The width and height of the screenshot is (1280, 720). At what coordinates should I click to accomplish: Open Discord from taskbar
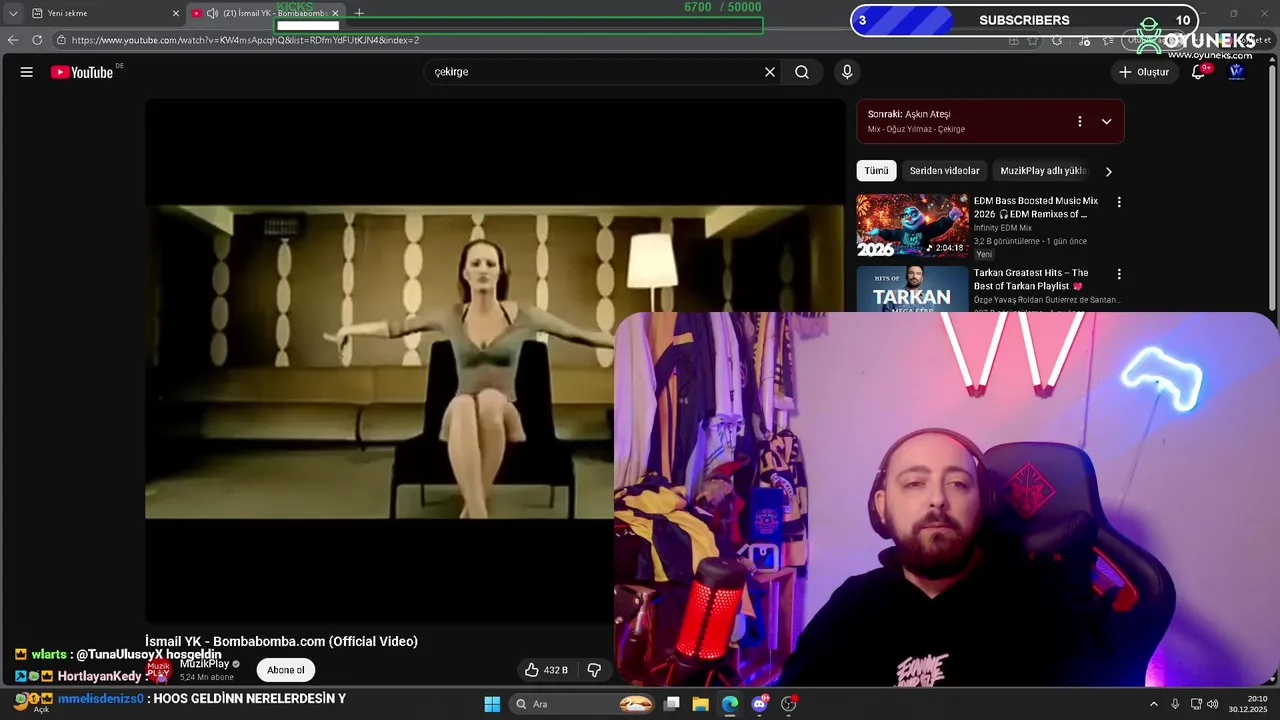(759, 704)
